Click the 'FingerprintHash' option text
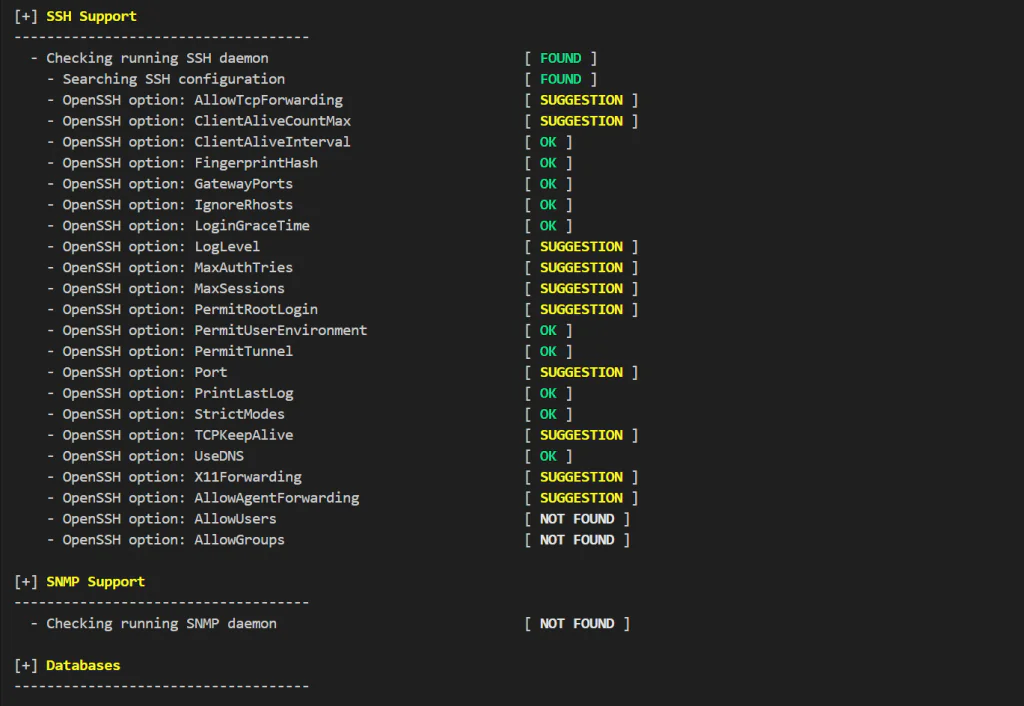This screenshot has height=706, width=1024. coord(256,163)
